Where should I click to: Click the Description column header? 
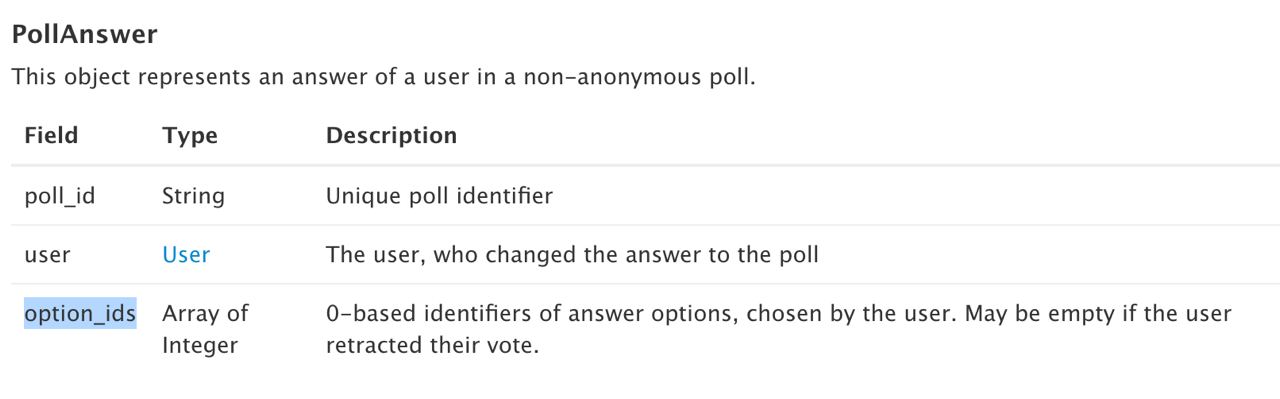coord(392,135)
